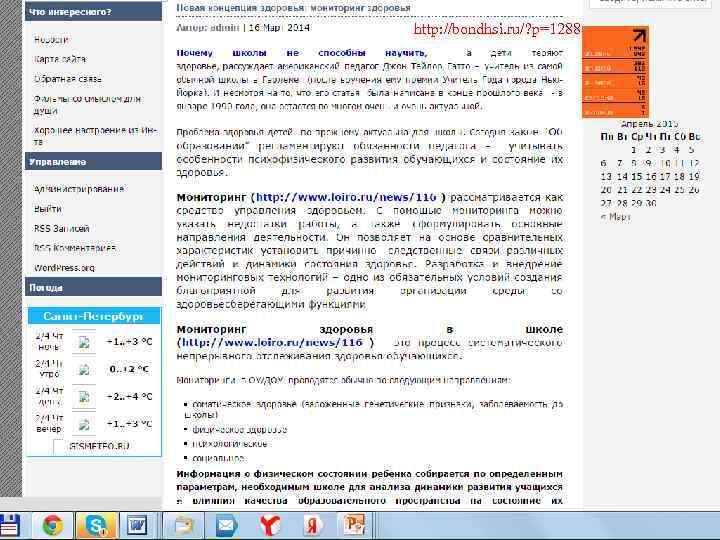Open the RSS Записей feed link

[x=62, y=228]
